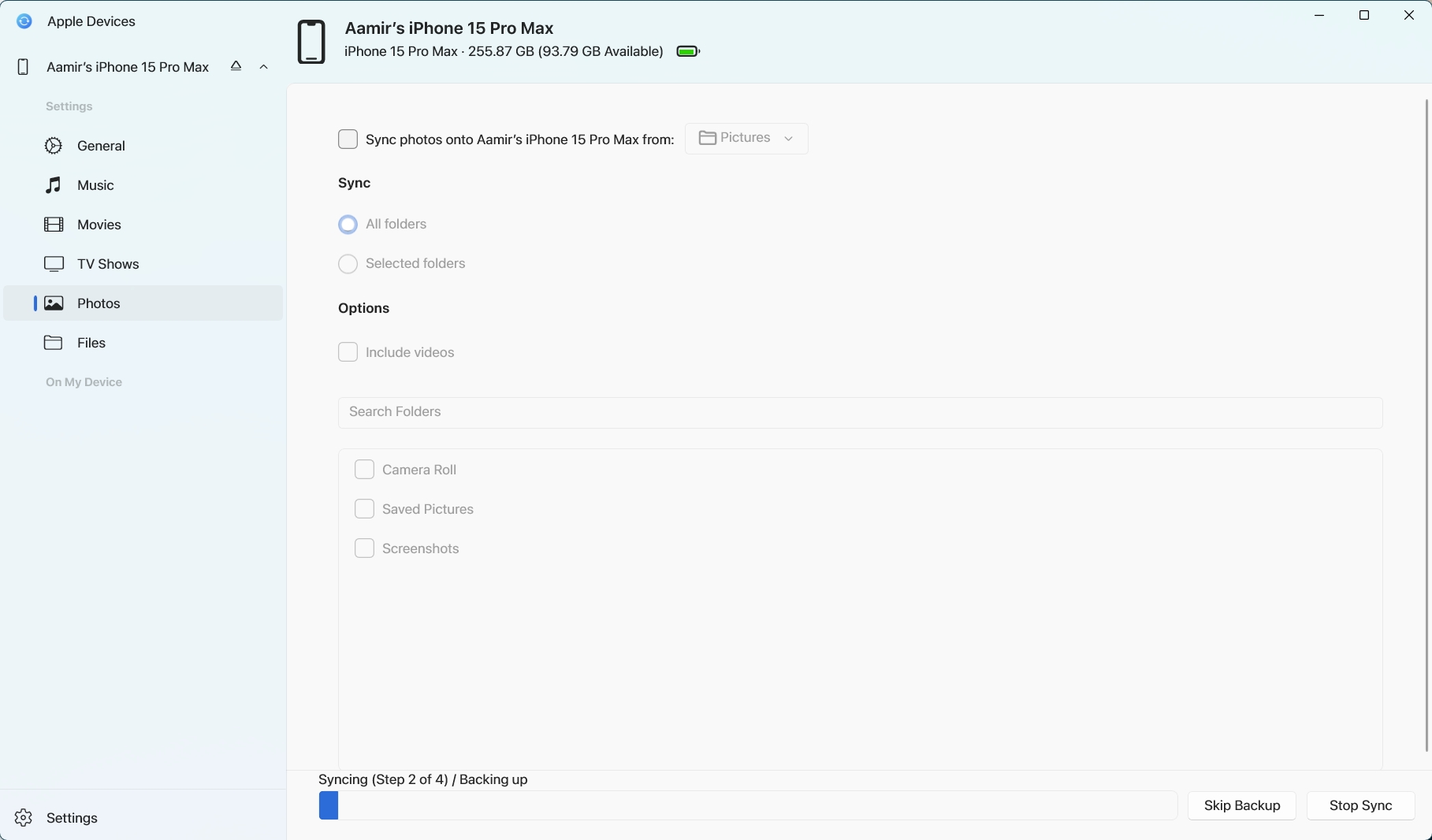Click the large iPhone icon in the header

[311, 42]
